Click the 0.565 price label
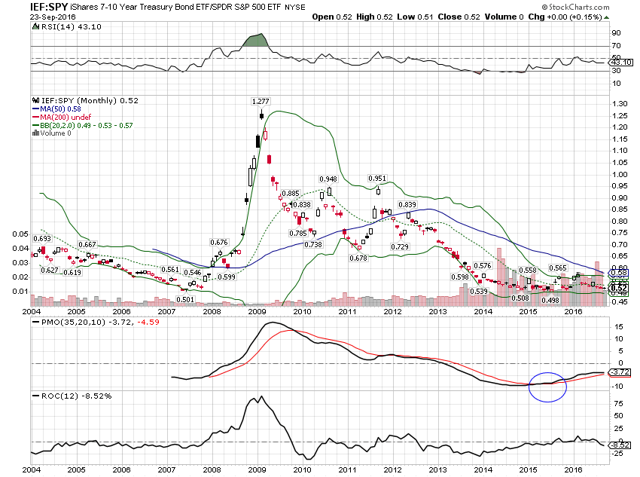The height and width of the screenshot is (477, 640). coord(558,268)
